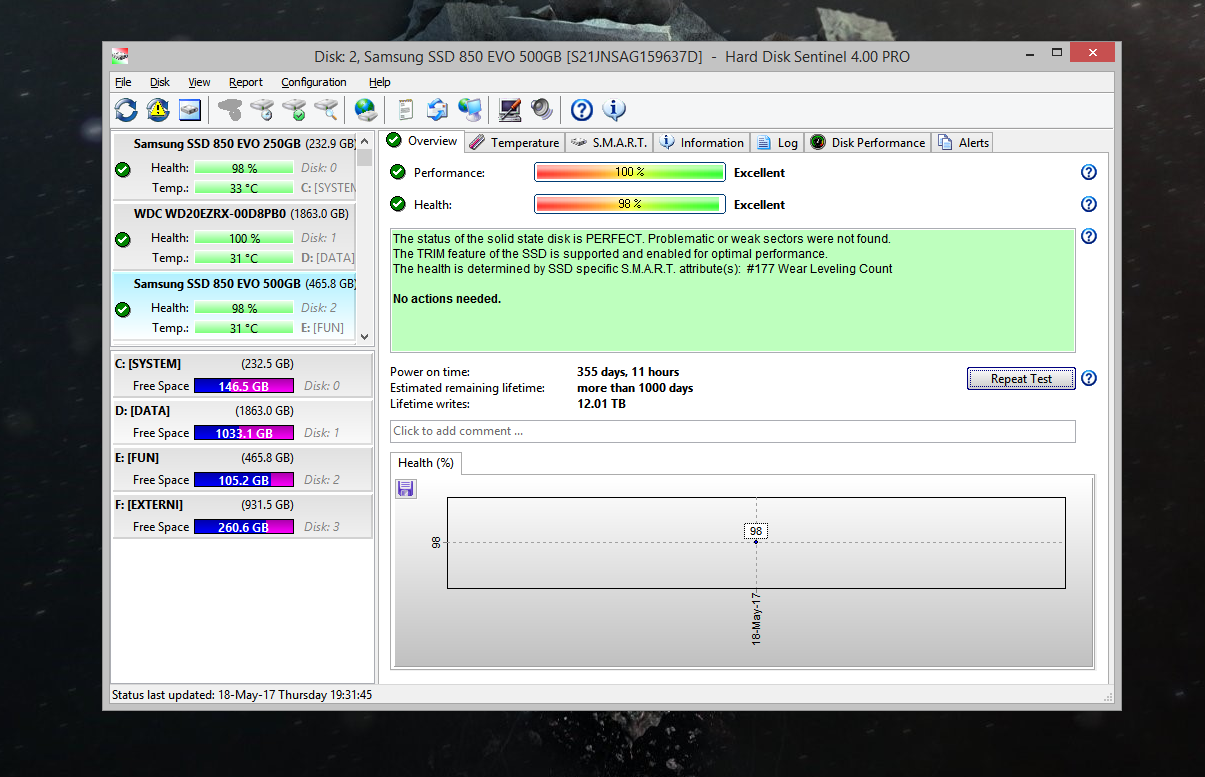Open the View menu
Image resolution: width=1205 pixels, height=777 pixels.
click(199, 82)
